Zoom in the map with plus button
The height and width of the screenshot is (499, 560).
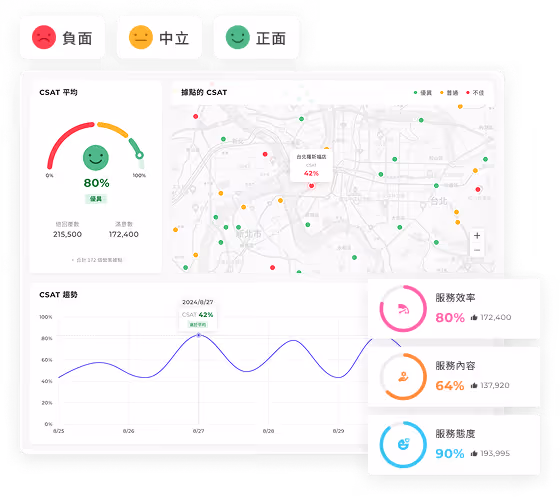(477, 236)
